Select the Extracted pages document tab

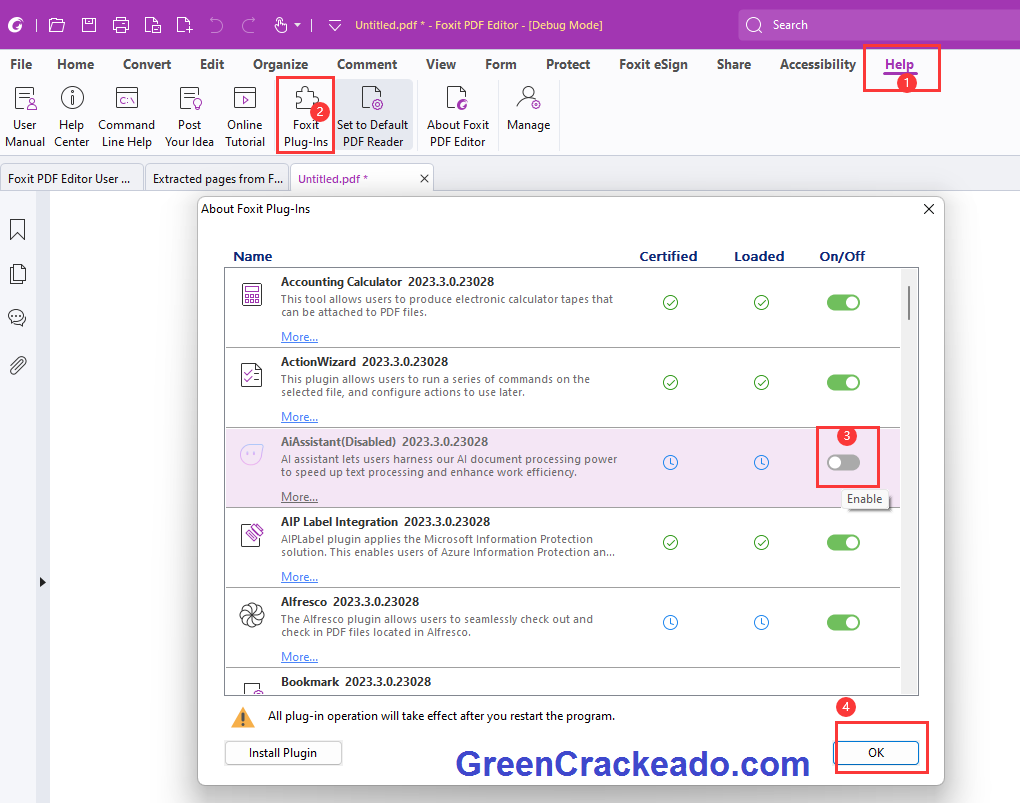[217, 178]
